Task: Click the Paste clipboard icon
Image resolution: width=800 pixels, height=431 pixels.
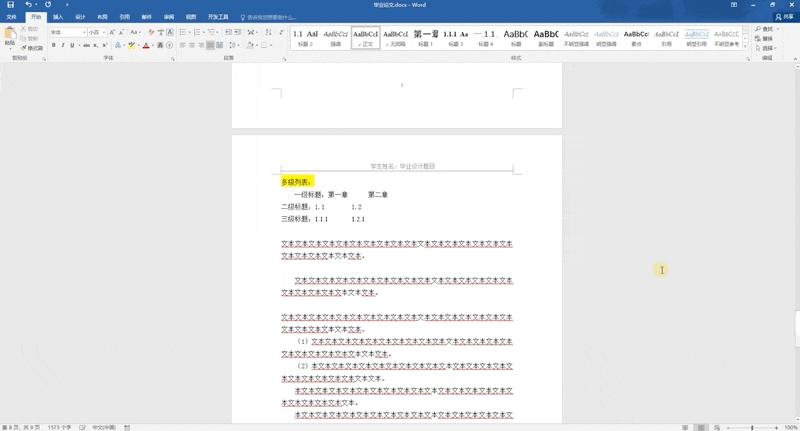Action: [x=10, y=34]
